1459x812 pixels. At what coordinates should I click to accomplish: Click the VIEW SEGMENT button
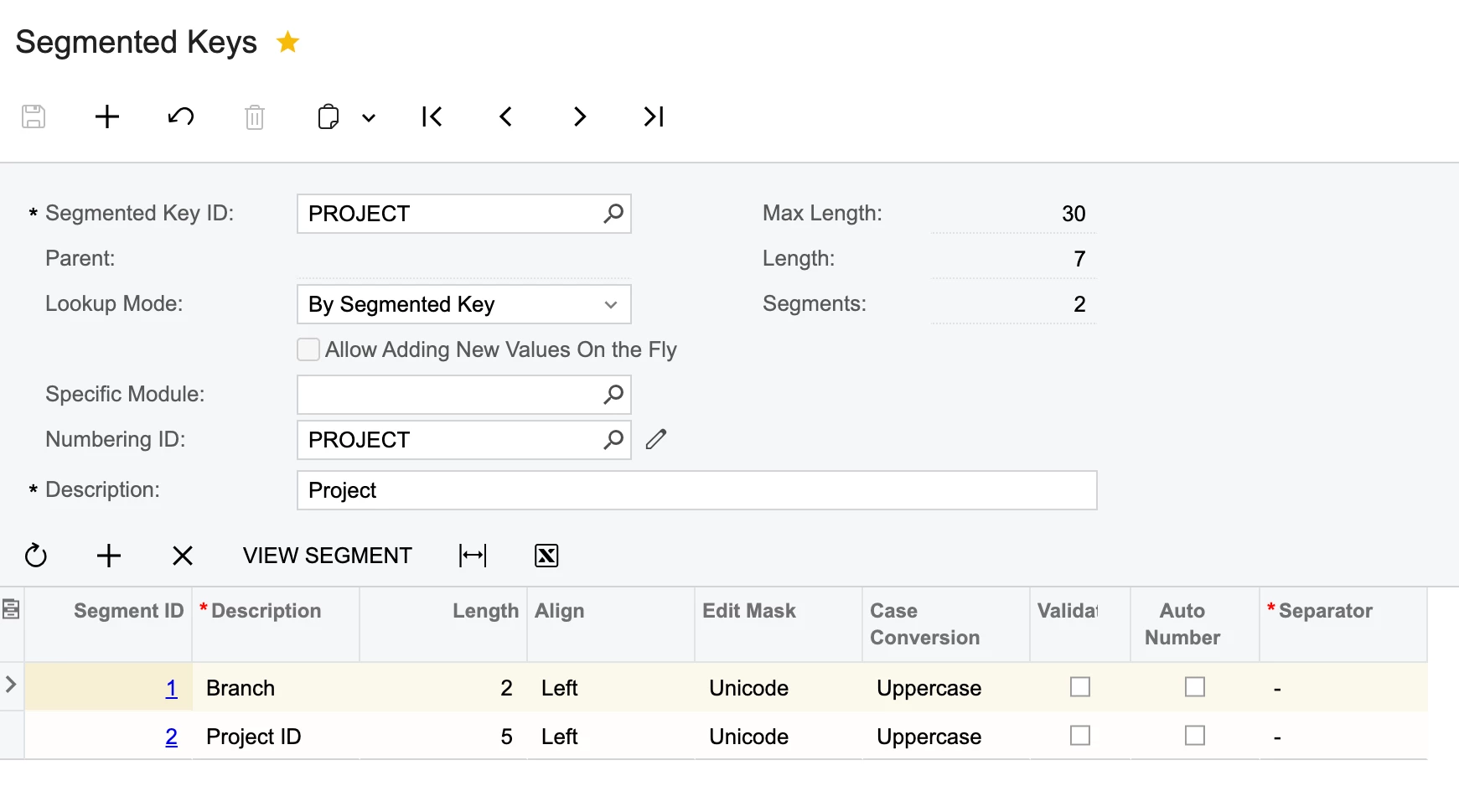point(327,556)
